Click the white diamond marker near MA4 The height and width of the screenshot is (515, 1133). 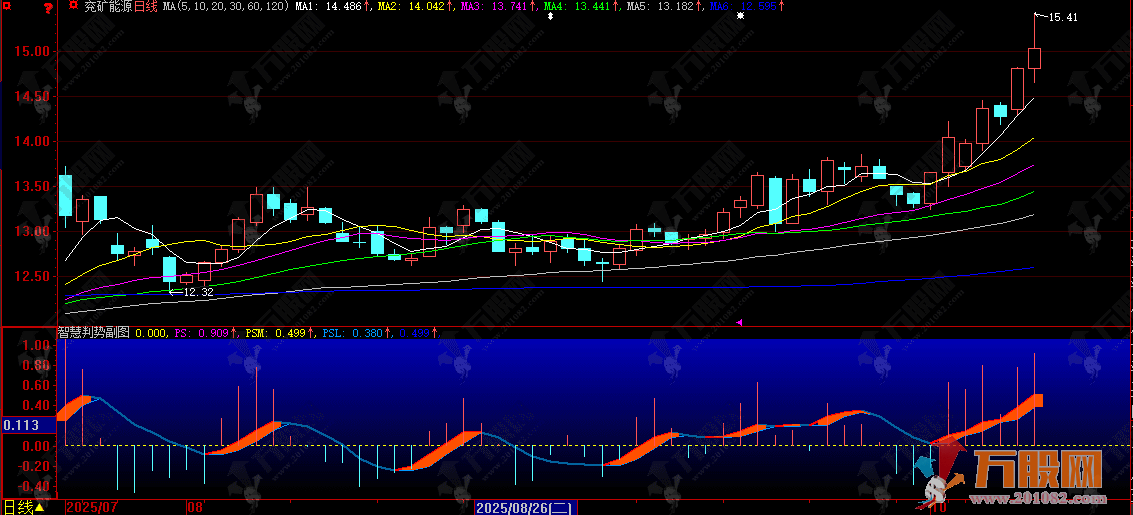(x=548, y=17)
